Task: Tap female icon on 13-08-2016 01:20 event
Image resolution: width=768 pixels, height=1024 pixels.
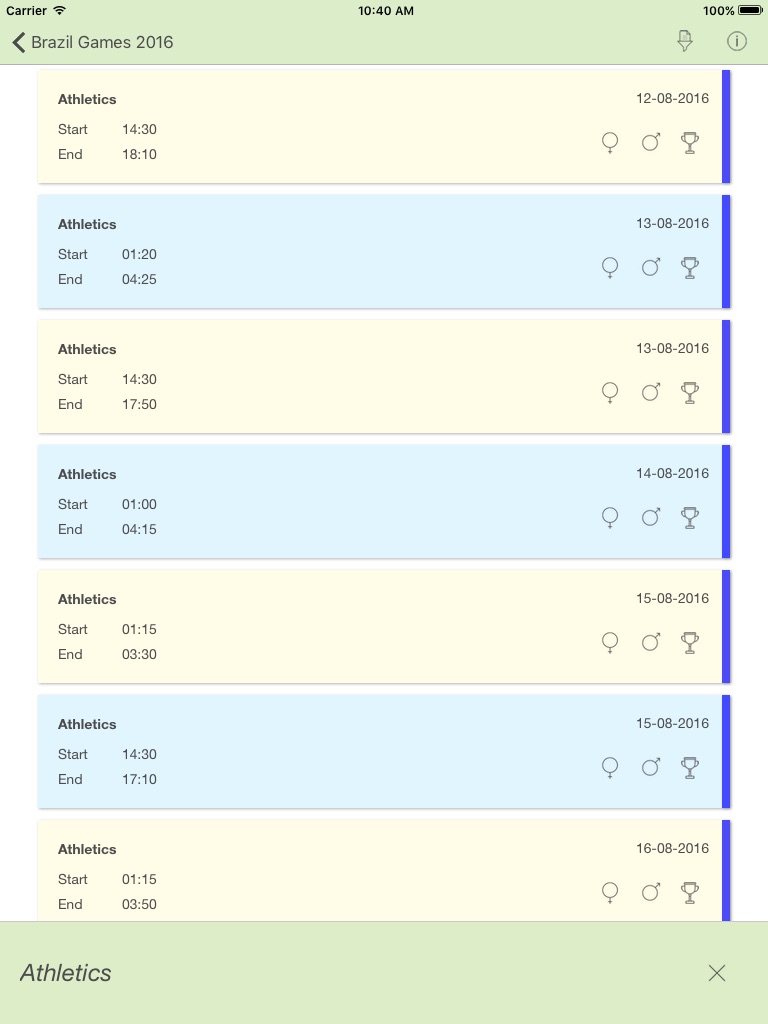Action: [610, 268]
